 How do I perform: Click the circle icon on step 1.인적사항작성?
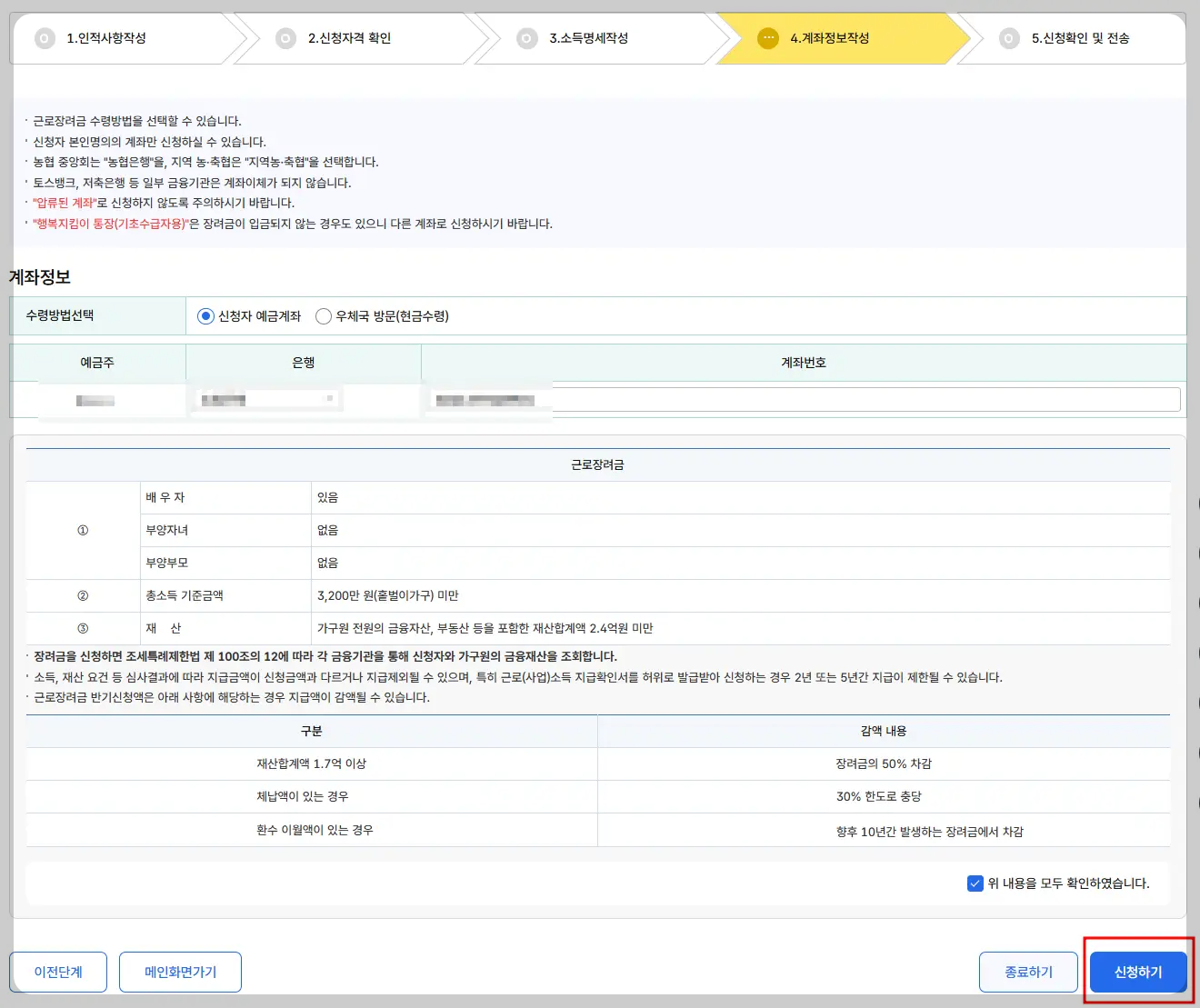(x=45, y=38)
